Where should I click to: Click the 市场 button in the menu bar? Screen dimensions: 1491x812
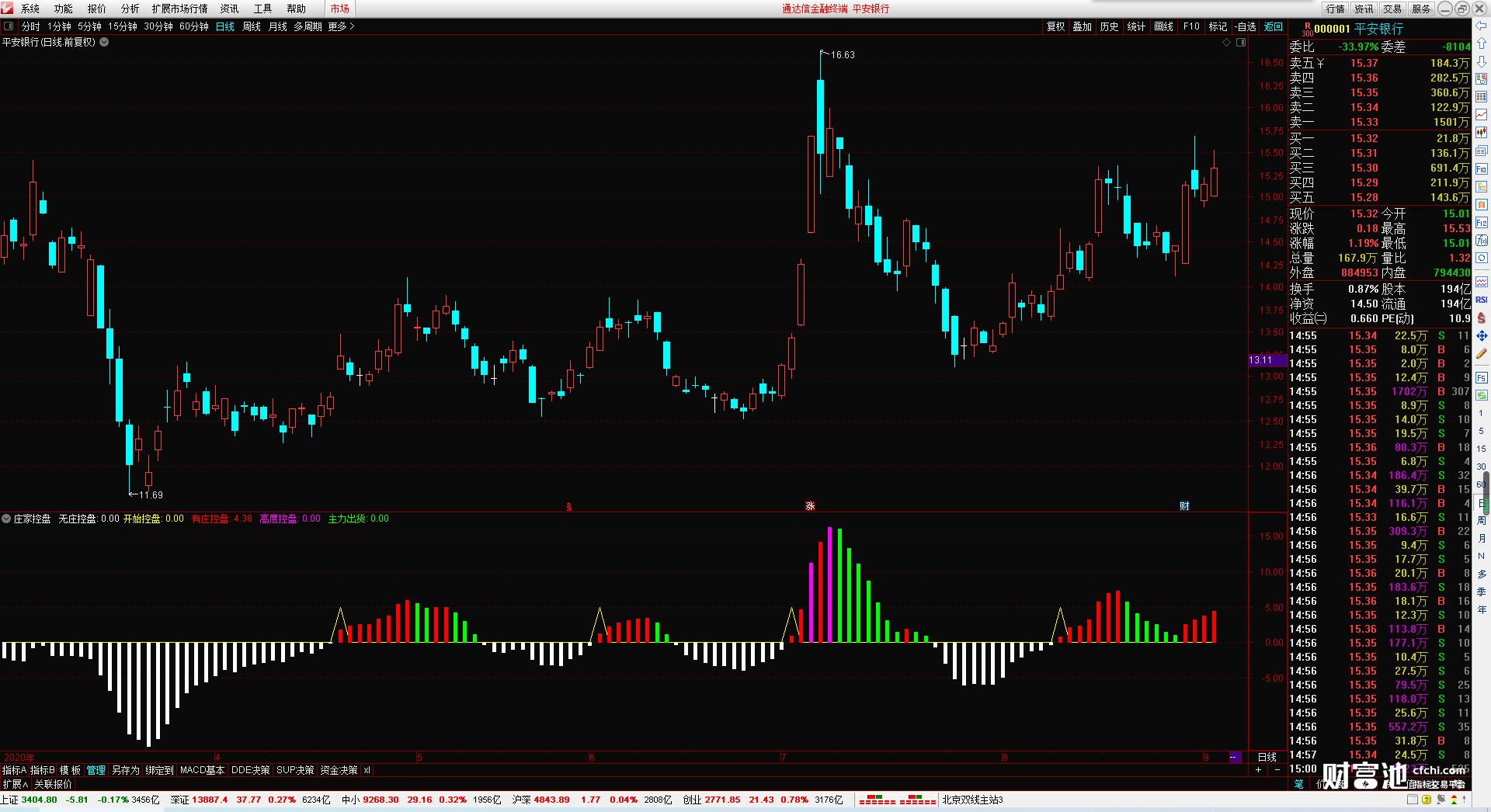pyautogui.click(x=340, y=9)
